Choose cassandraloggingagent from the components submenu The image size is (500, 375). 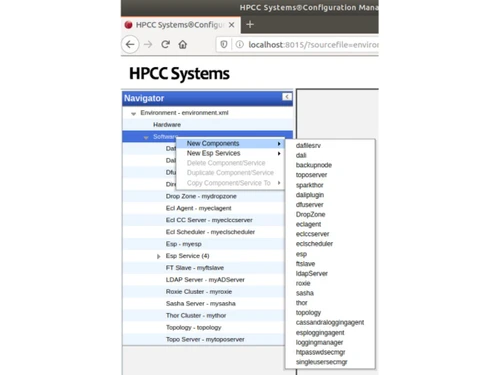pyautogui.click(x=330, y=323)
